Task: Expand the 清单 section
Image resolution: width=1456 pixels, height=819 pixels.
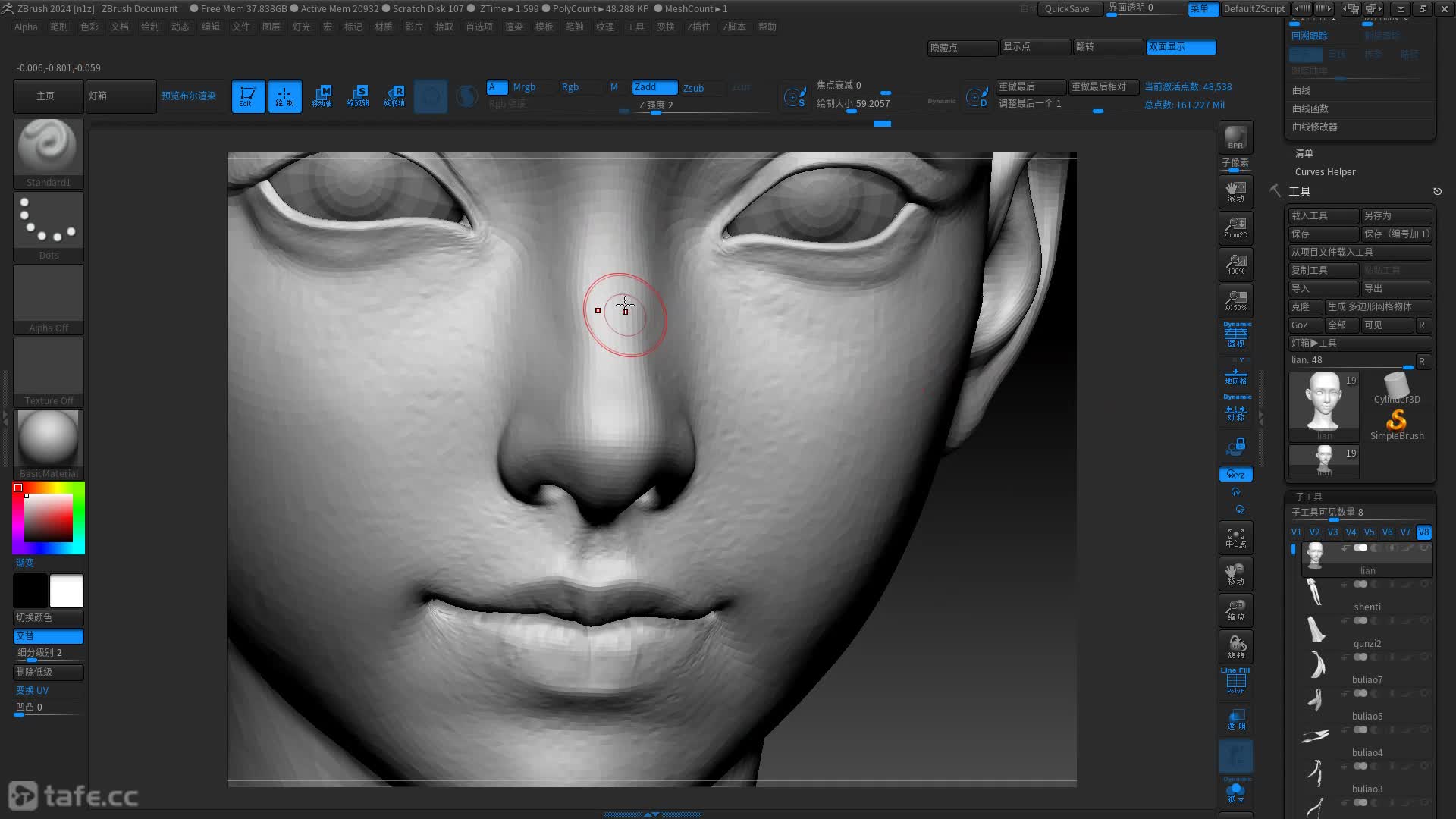Action: [x=1304, y=153]
